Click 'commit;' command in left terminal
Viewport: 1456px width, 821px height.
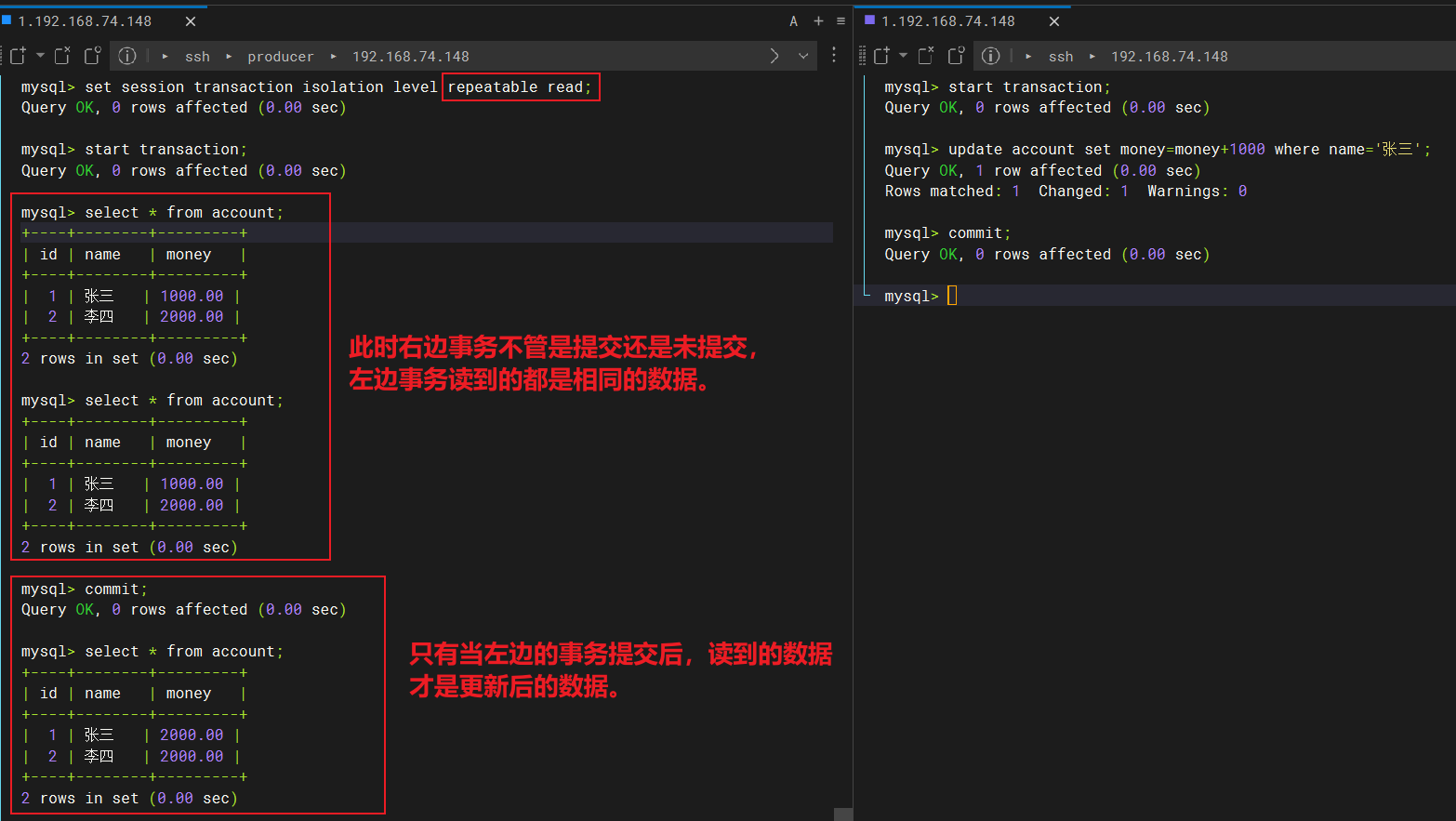coord(116,589)
